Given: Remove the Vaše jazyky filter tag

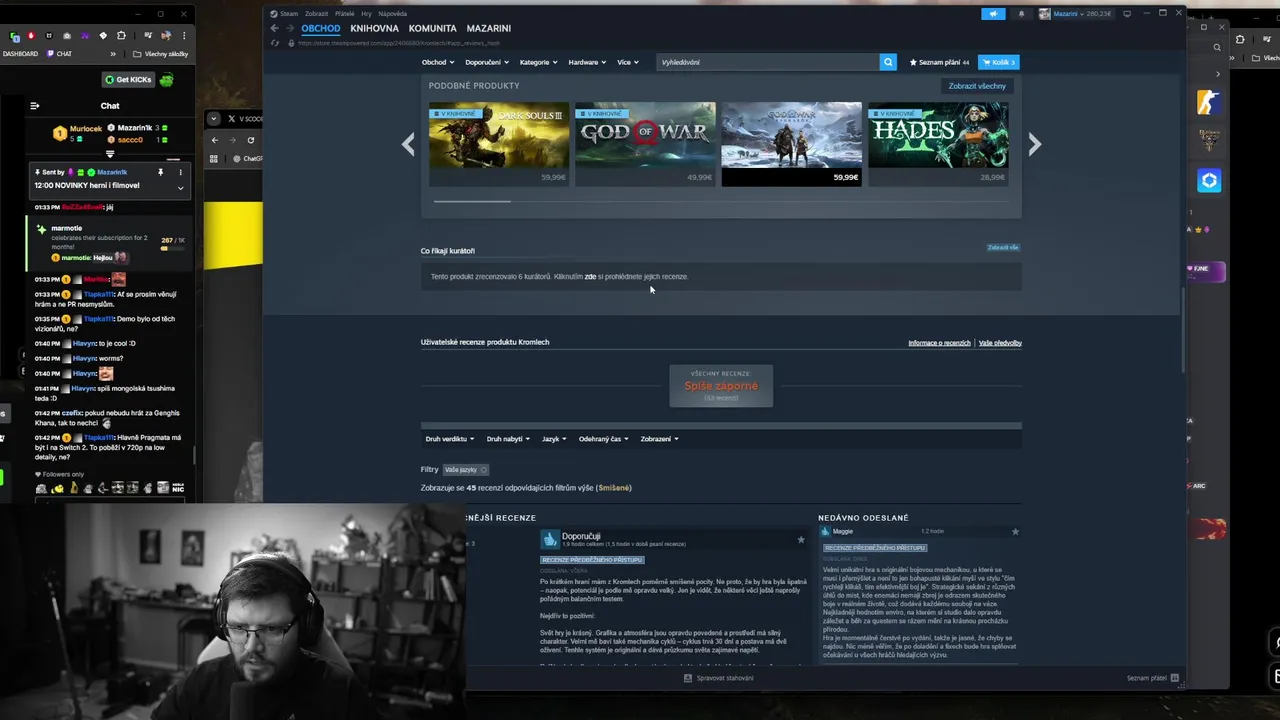Looking at the screenshot, I should click(x=484, y=470).
